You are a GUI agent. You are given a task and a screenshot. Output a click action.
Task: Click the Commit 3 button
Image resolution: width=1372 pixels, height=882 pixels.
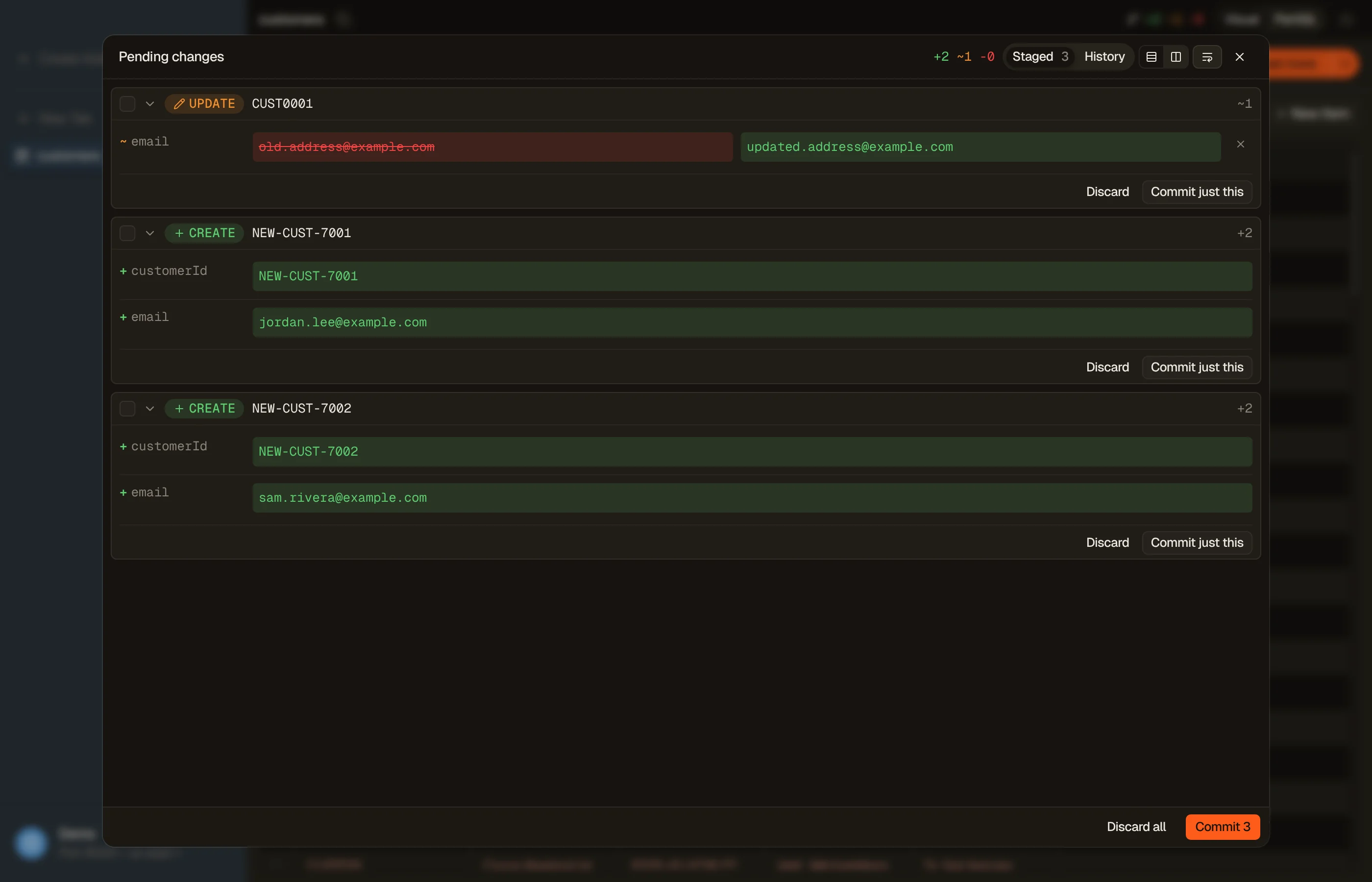pos(1223,827)
